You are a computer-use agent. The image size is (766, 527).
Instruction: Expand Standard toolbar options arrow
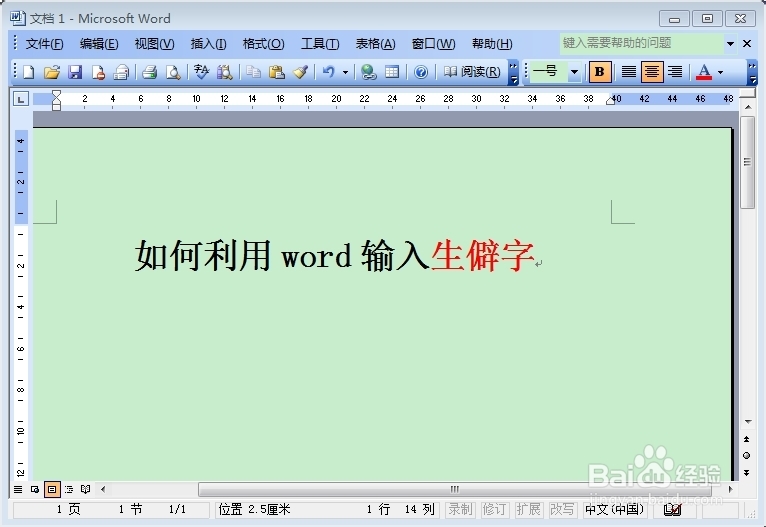point(513,73)
